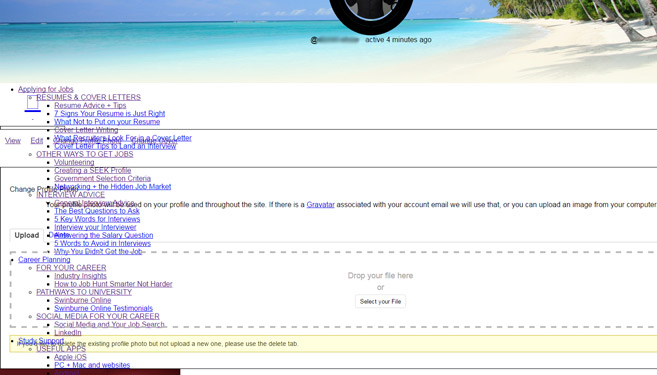657x375 pixels.
Task: Open 5 Key Words for Interviews
Action: point(97,219)
